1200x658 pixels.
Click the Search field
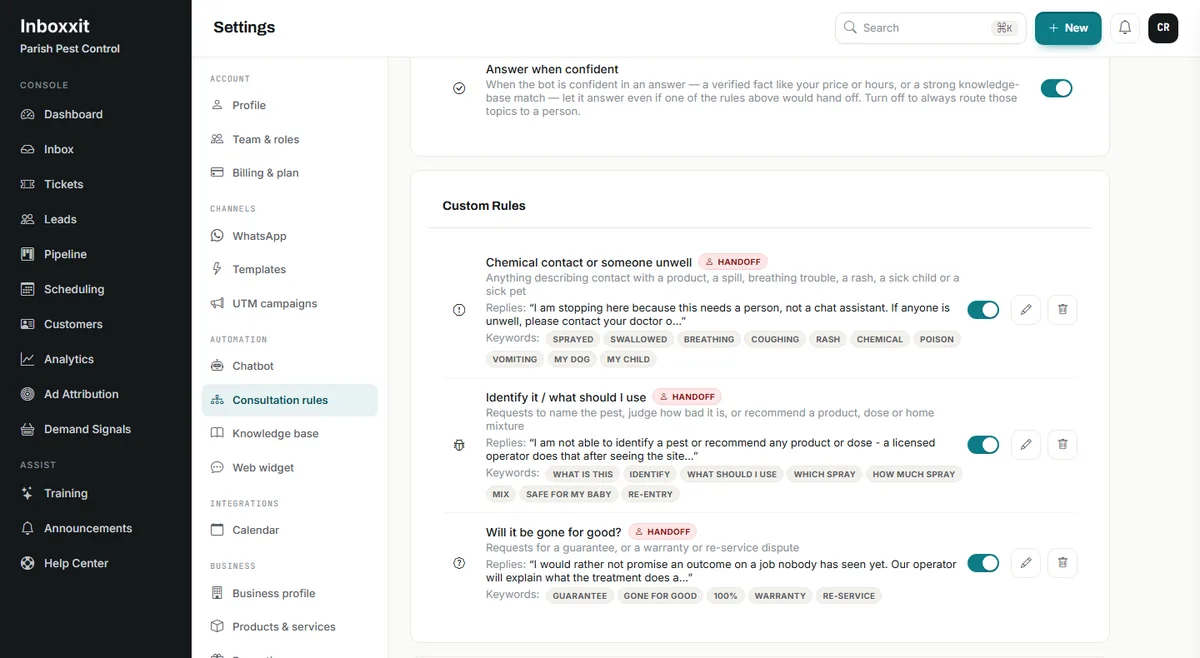(930, 28)
